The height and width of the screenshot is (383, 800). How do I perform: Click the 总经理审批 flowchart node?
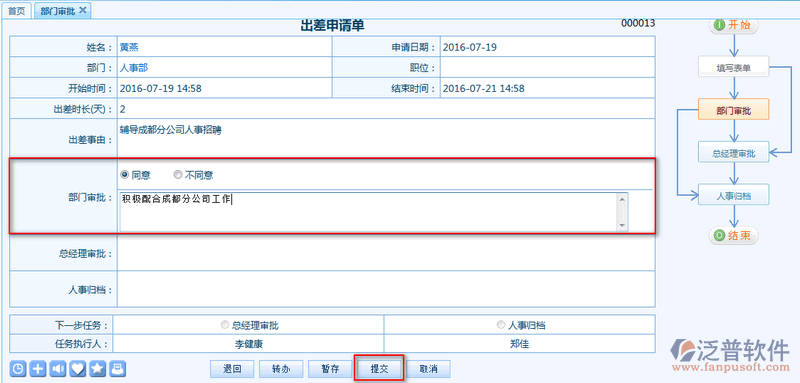(734, 152)
